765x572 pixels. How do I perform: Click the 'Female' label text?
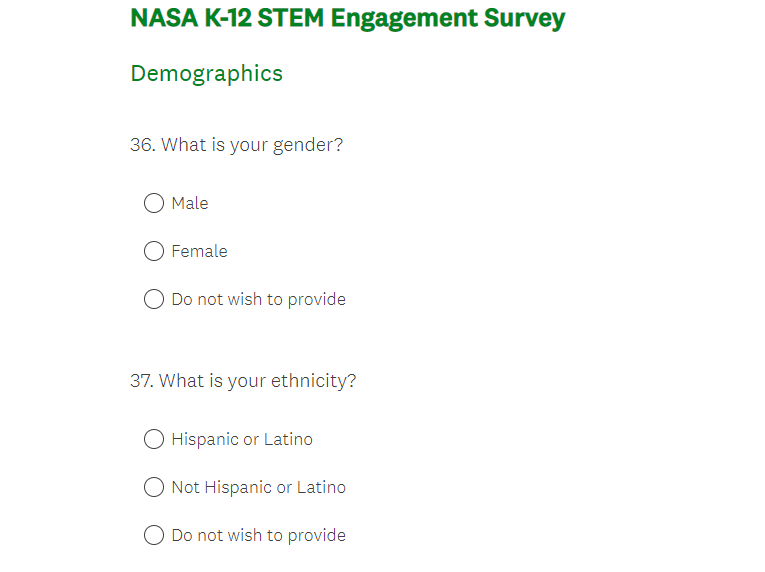[x=199, y=251]
